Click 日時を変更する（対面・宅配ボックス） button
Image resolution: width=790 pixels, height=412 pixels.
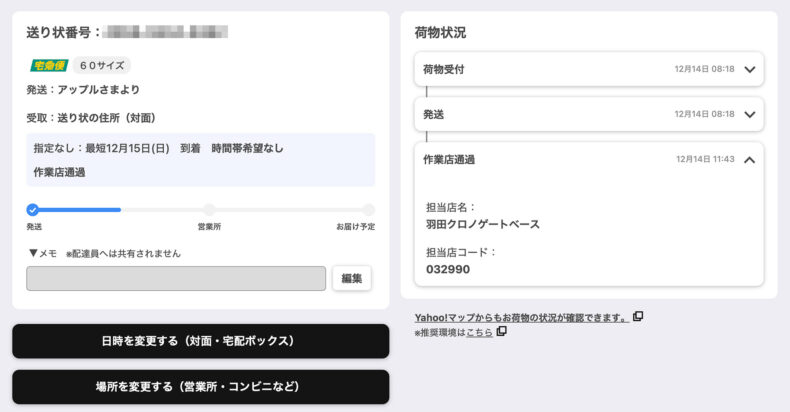pos(200,341)
